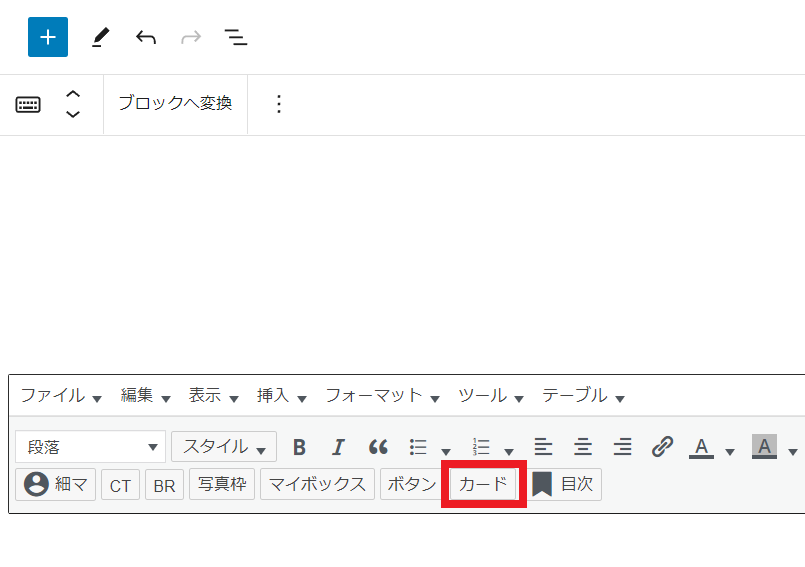The image size is (805, 567).
Task: Apply text color with A icon
Action: point(701,447)
